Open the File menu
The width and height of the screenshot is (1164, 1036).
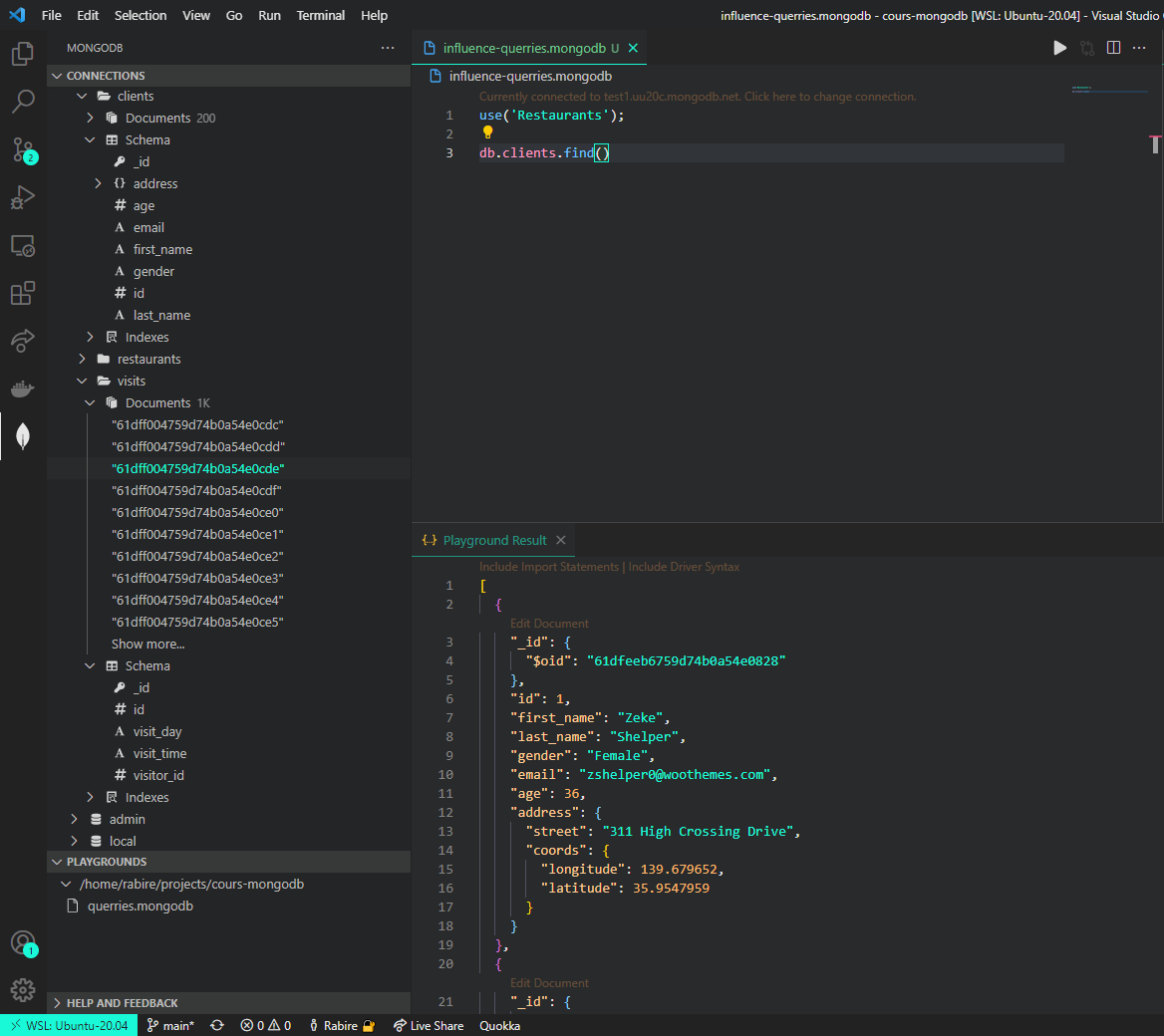(x=51, y=16)
